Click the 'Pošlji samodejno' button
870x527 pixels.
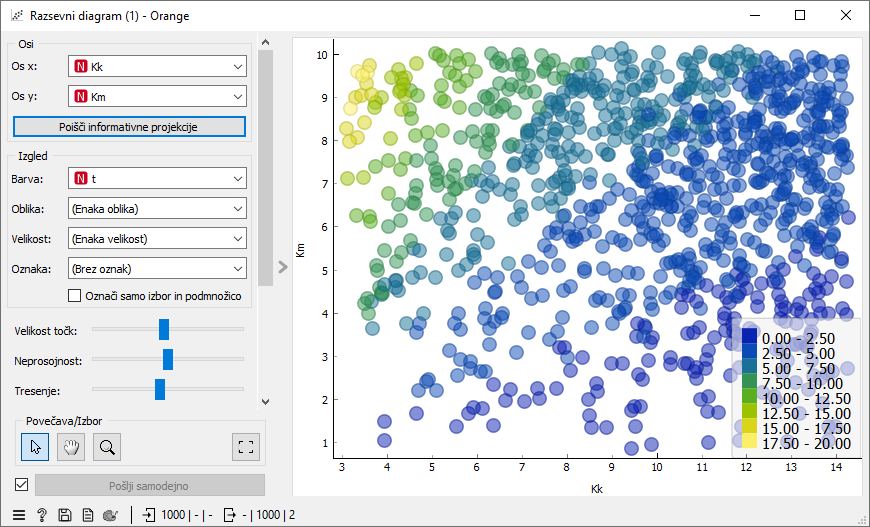click(149, 485)
